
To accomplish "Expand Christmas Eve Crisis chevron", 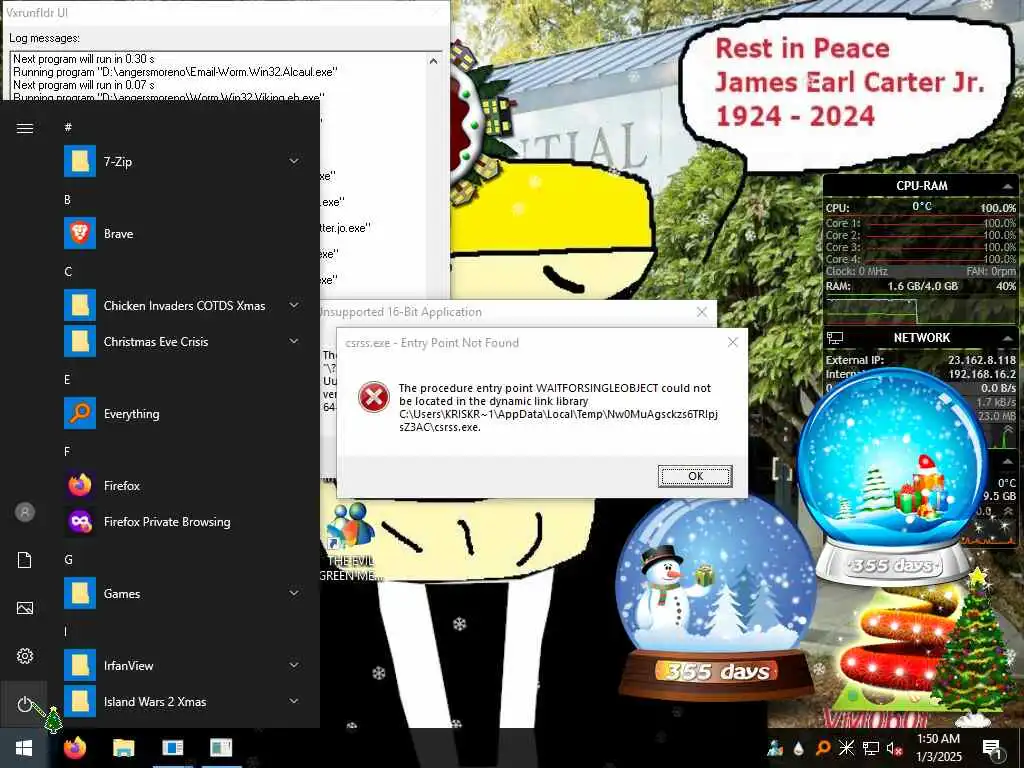I will click(294, 342).
